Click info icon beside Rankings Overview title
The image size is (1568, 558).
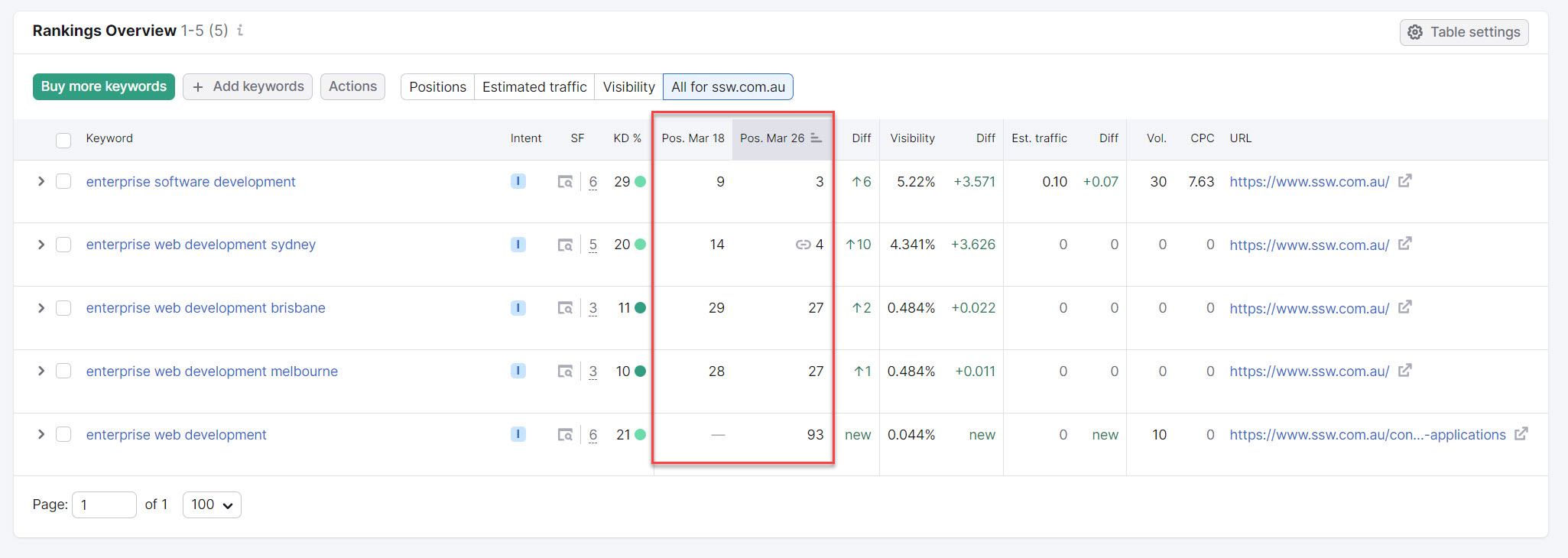point(240,31)
